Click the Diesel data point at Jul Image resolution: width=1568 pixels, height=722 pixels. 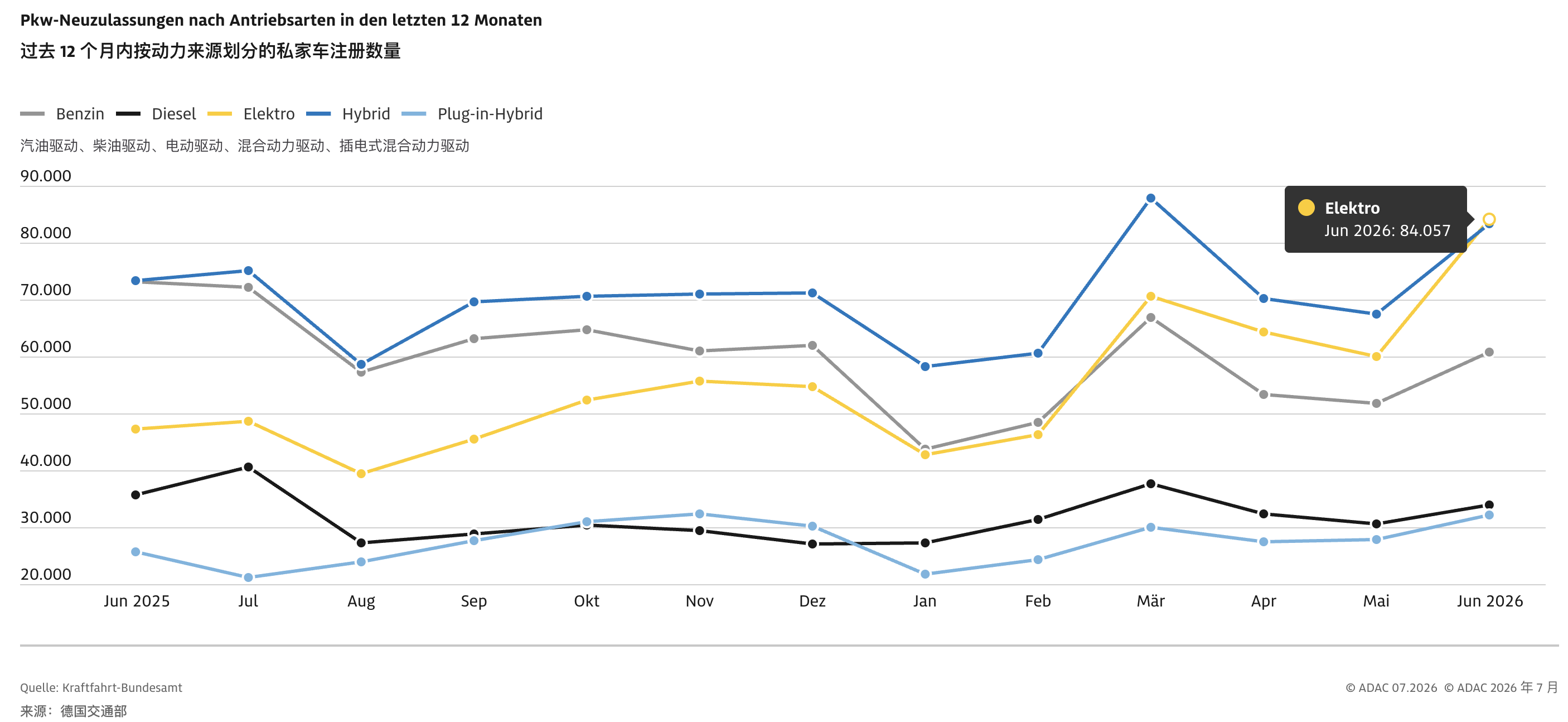[248, 468]
